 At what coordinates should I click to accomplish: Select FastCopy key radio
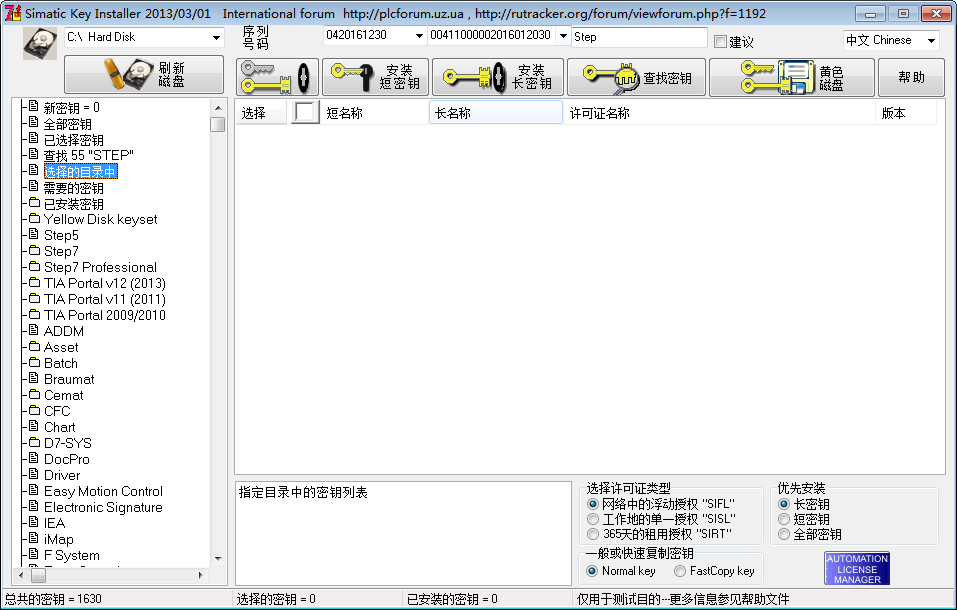click(x=680, y=571)
